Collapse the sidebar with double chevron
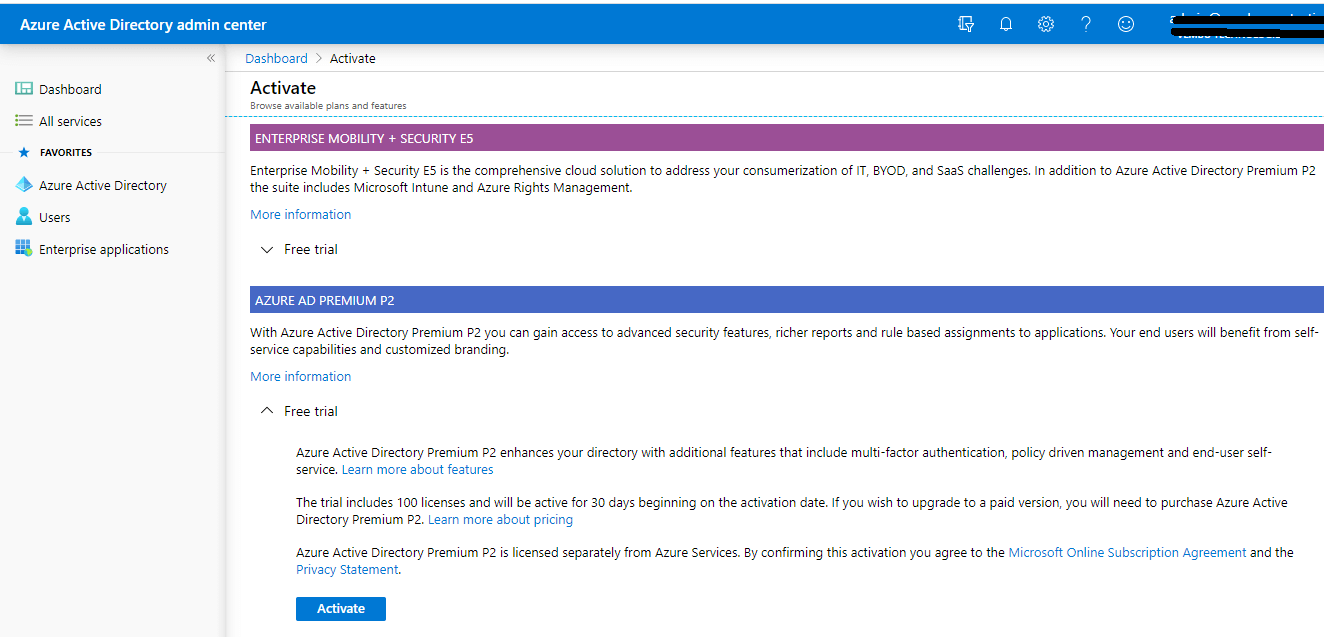 (x=211, y=58)
